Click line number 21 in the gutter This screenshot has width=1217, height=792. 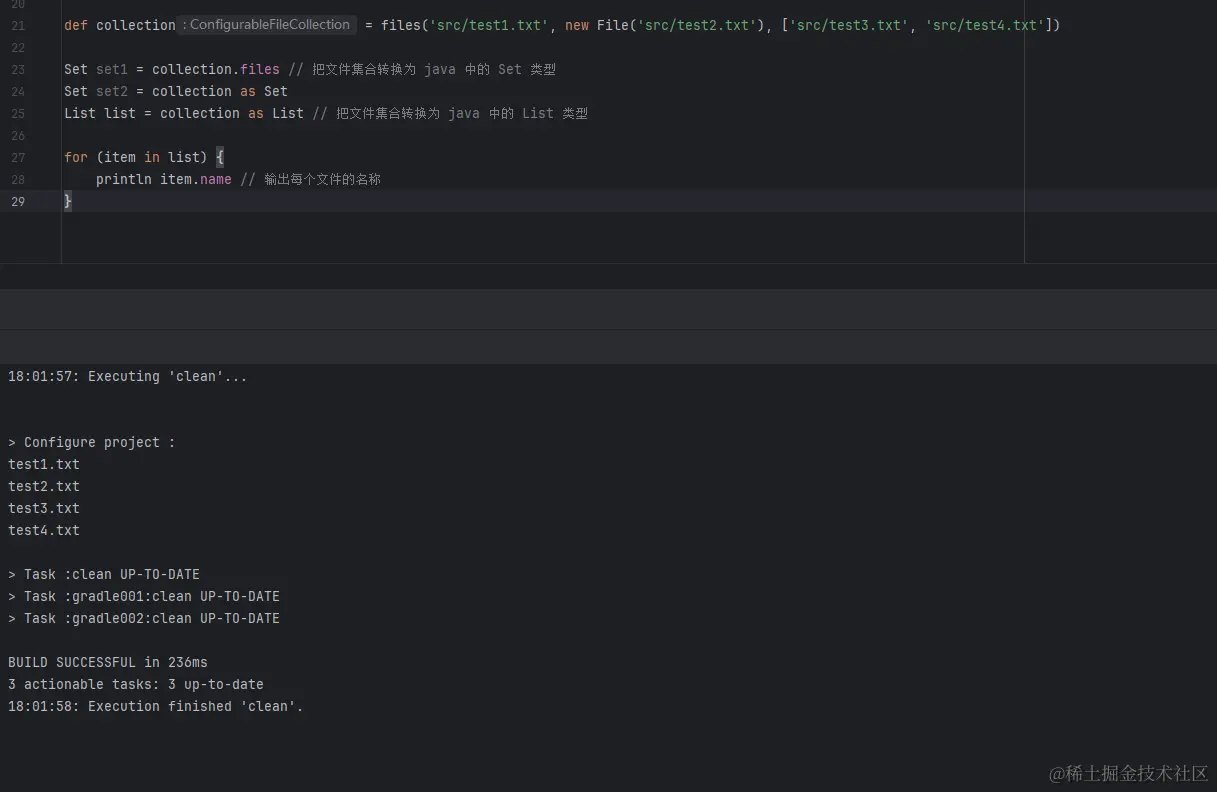point(18,25)
